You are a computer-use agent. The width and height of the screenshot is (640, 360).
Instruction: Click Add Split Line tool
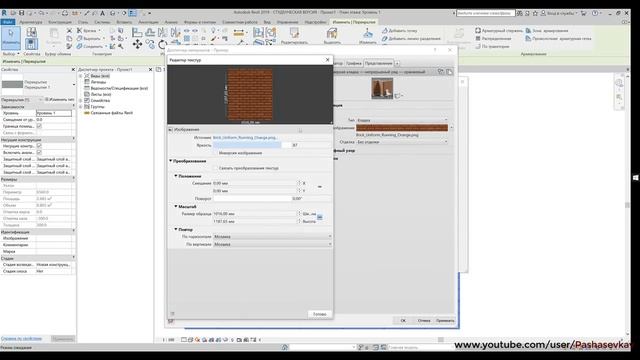point(411,39)
